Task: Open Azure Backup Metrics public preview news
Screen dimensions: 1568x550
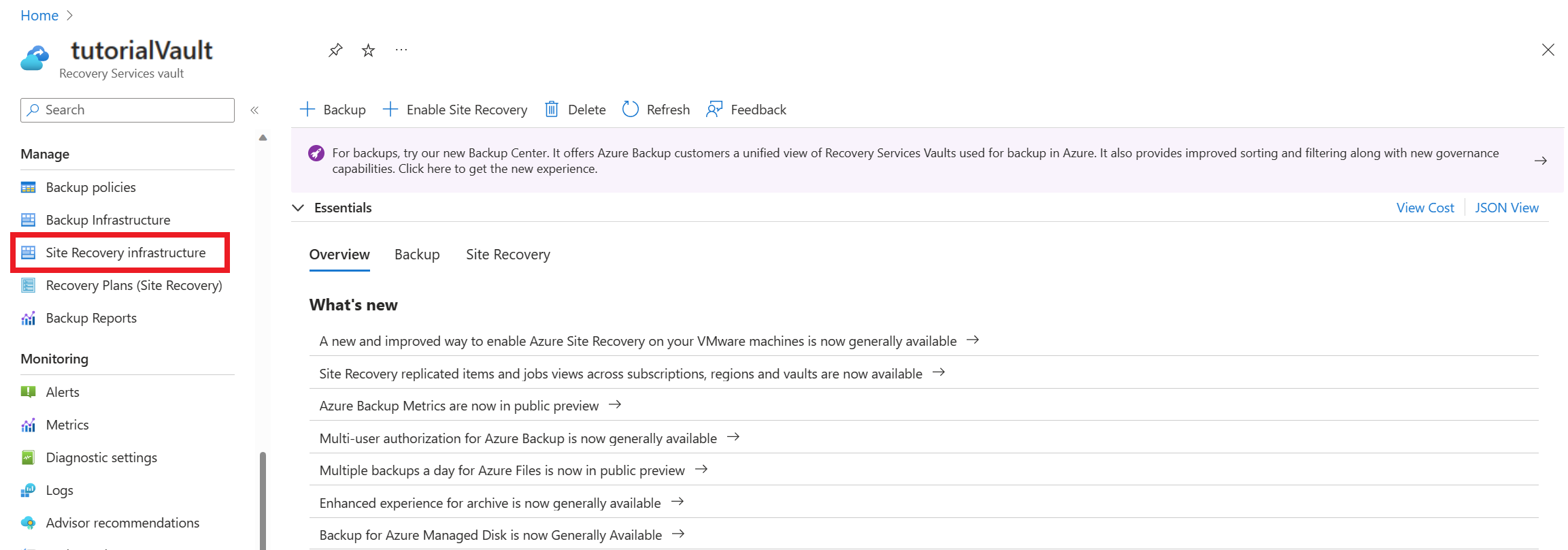Action: point(470,406)
